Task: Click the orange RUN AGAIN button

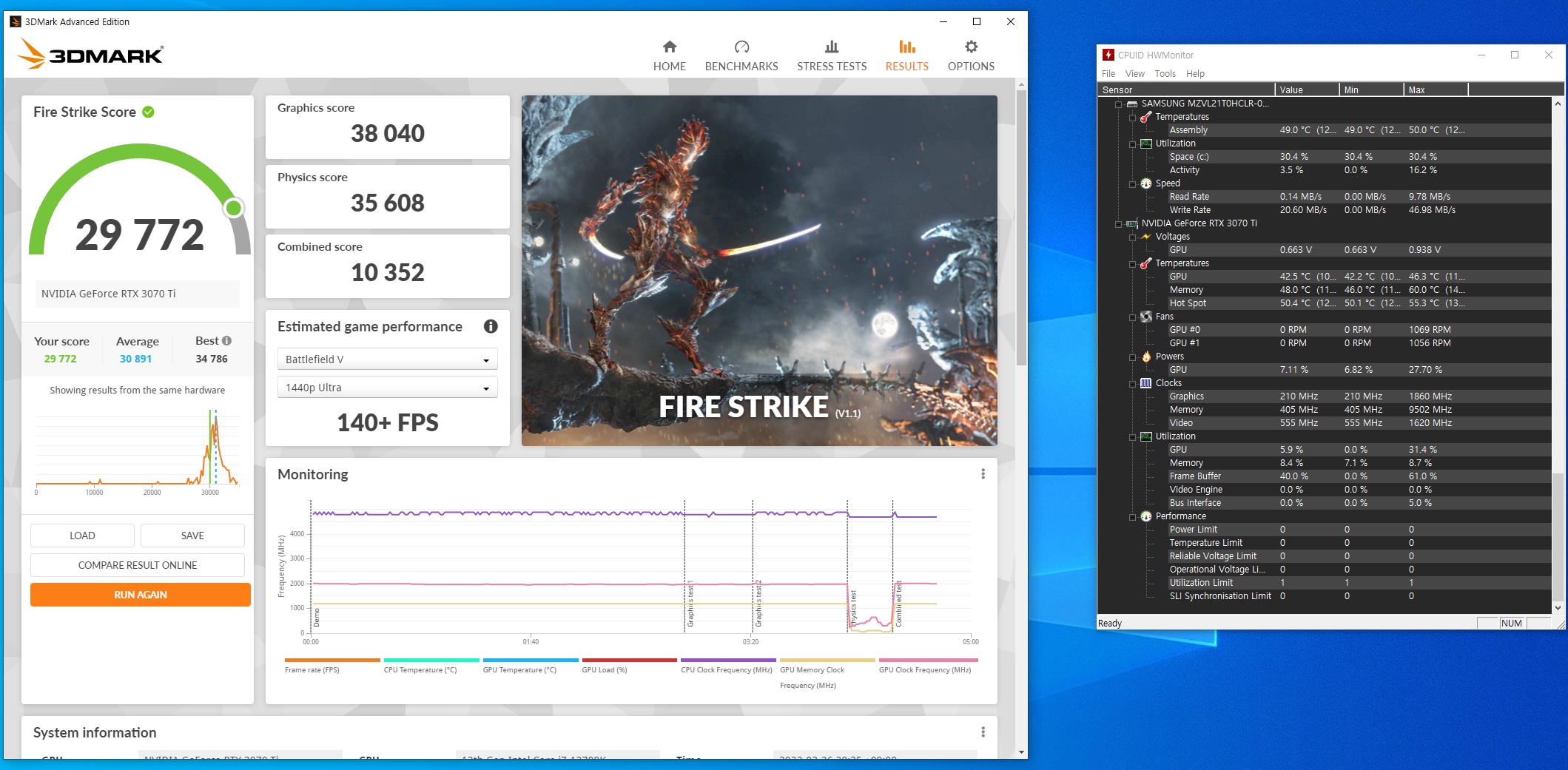Action: (x=141, y=595)
